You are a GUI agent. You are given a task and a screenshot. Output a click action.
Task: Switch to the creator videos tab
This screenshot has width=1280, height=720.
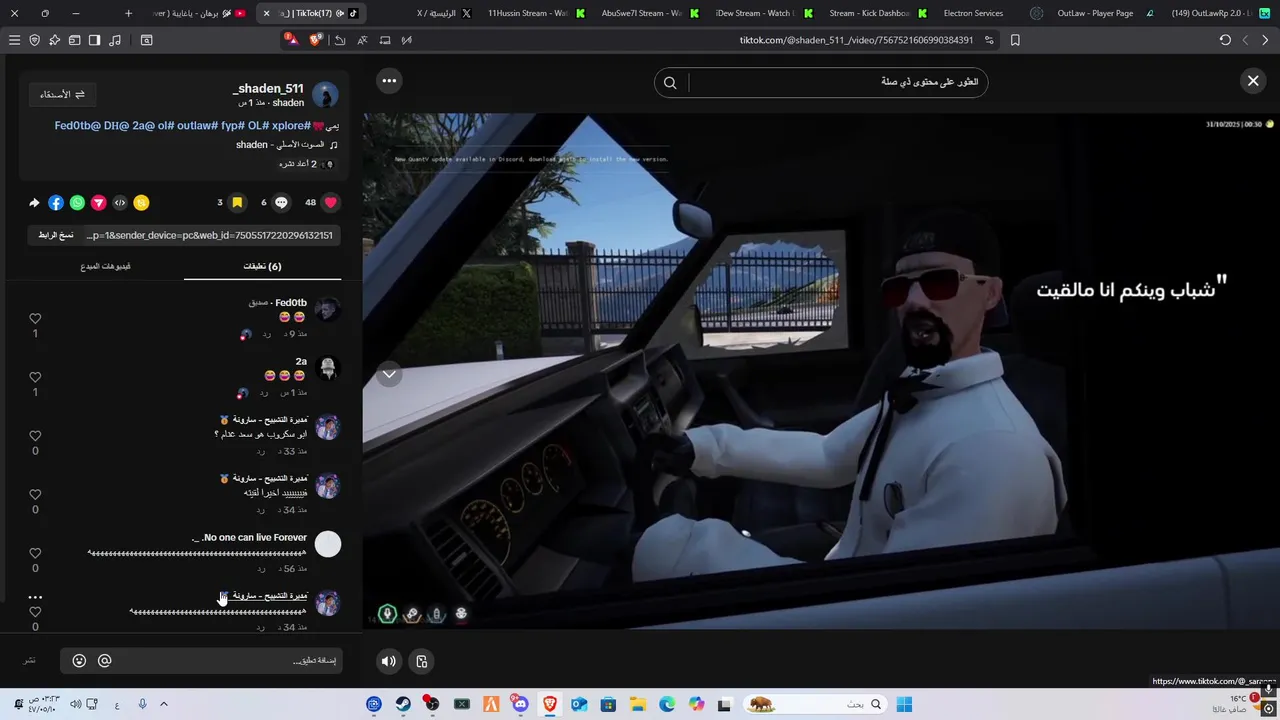coord(105,266)
